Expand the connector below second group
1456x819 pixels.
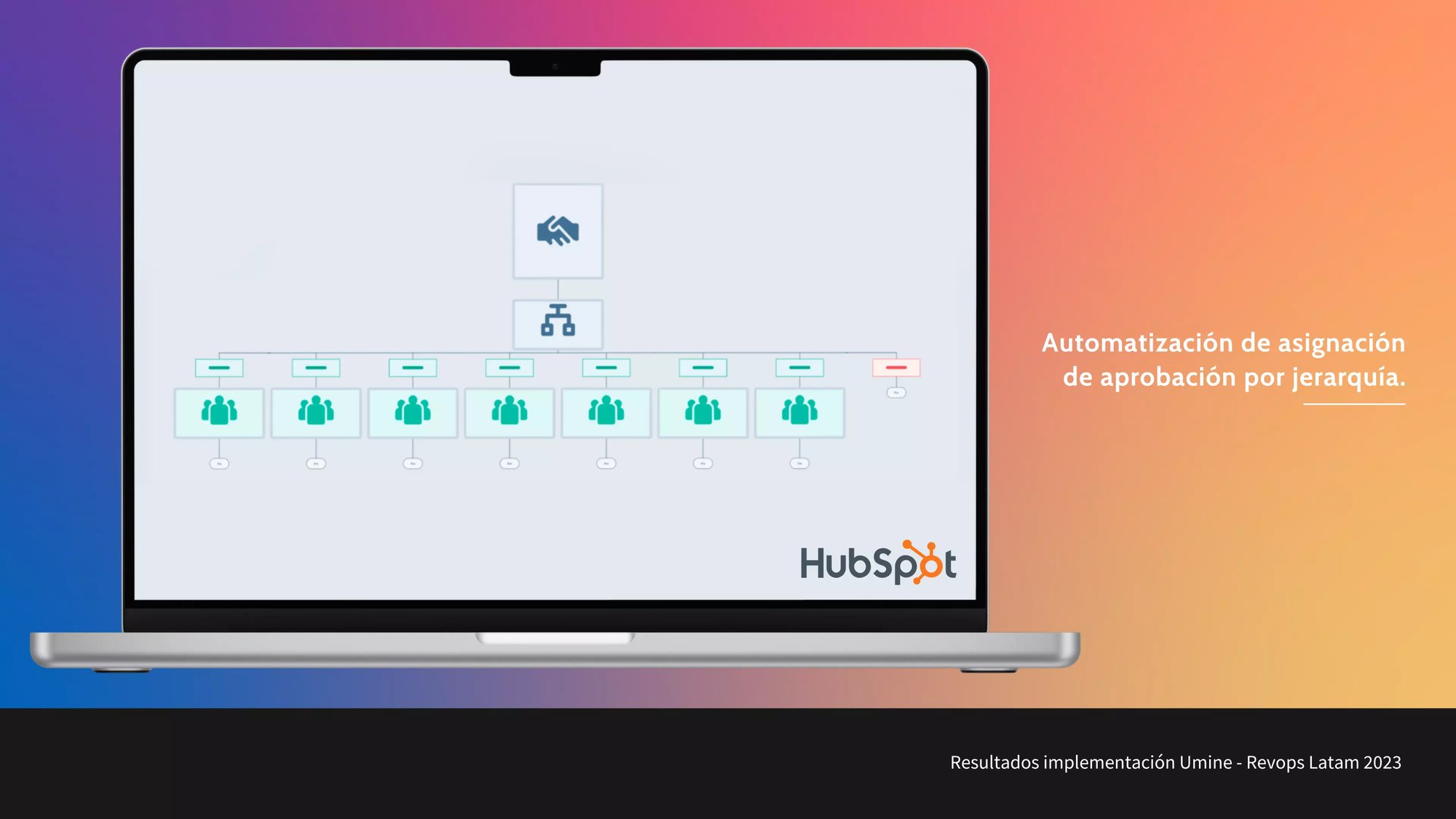click(x=315, y=463)
